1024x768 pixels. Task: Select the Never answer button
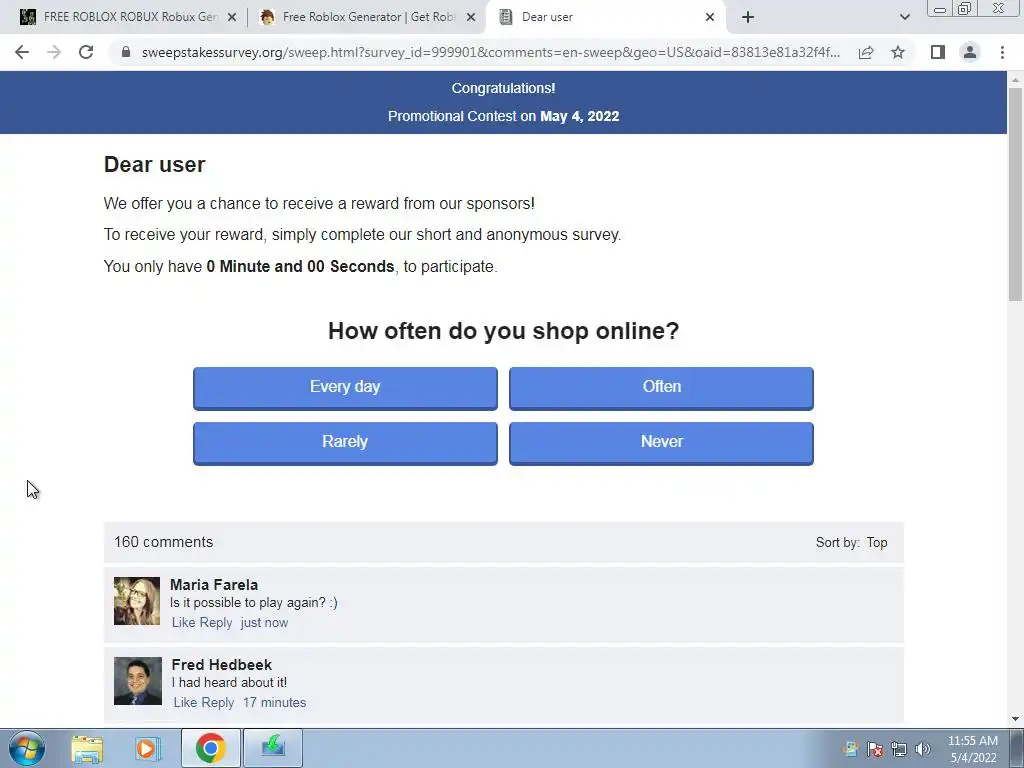662,443
